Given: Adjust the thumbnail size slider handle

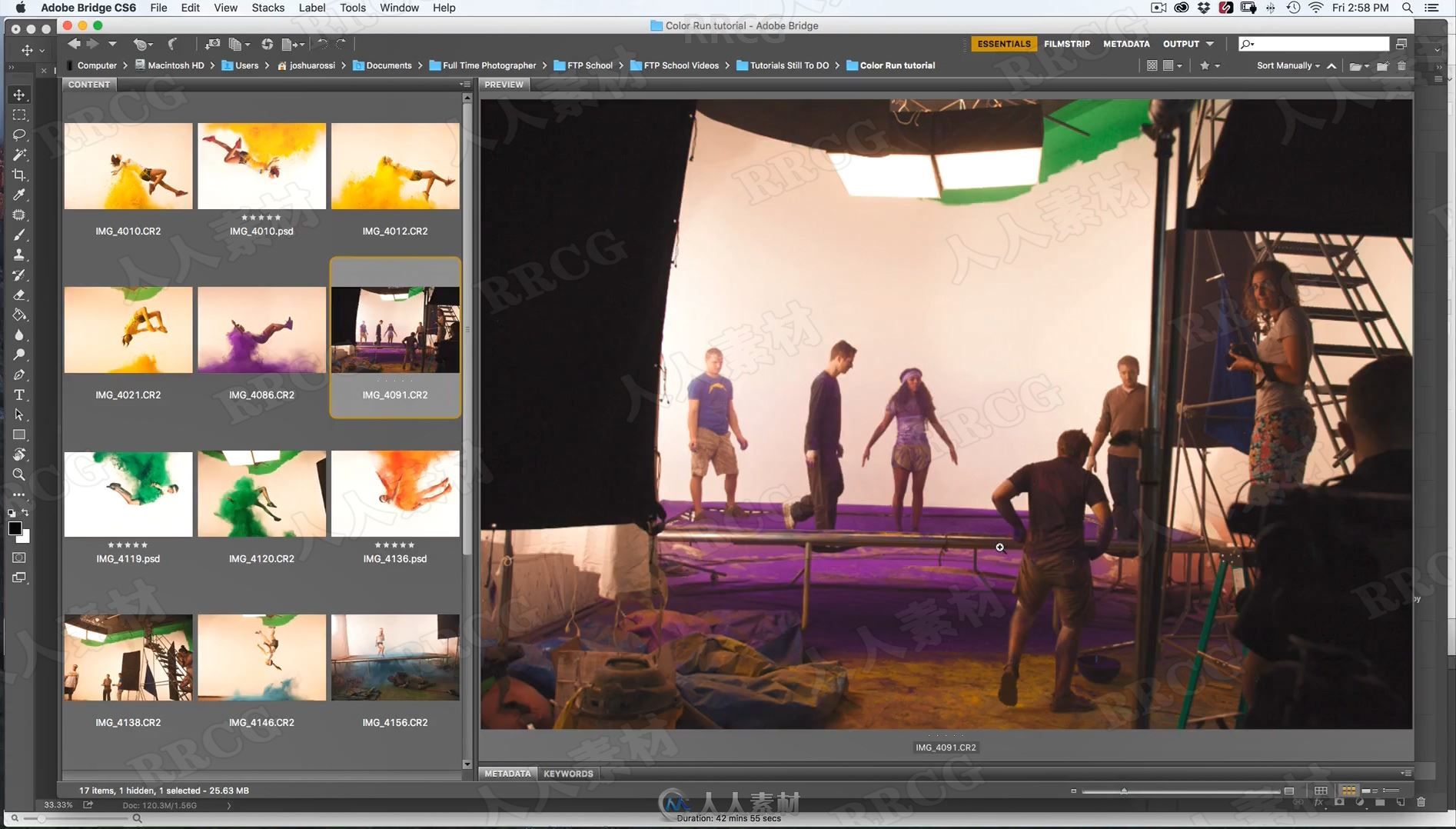Looking at the screenshot, I should tap(1124, 791).
